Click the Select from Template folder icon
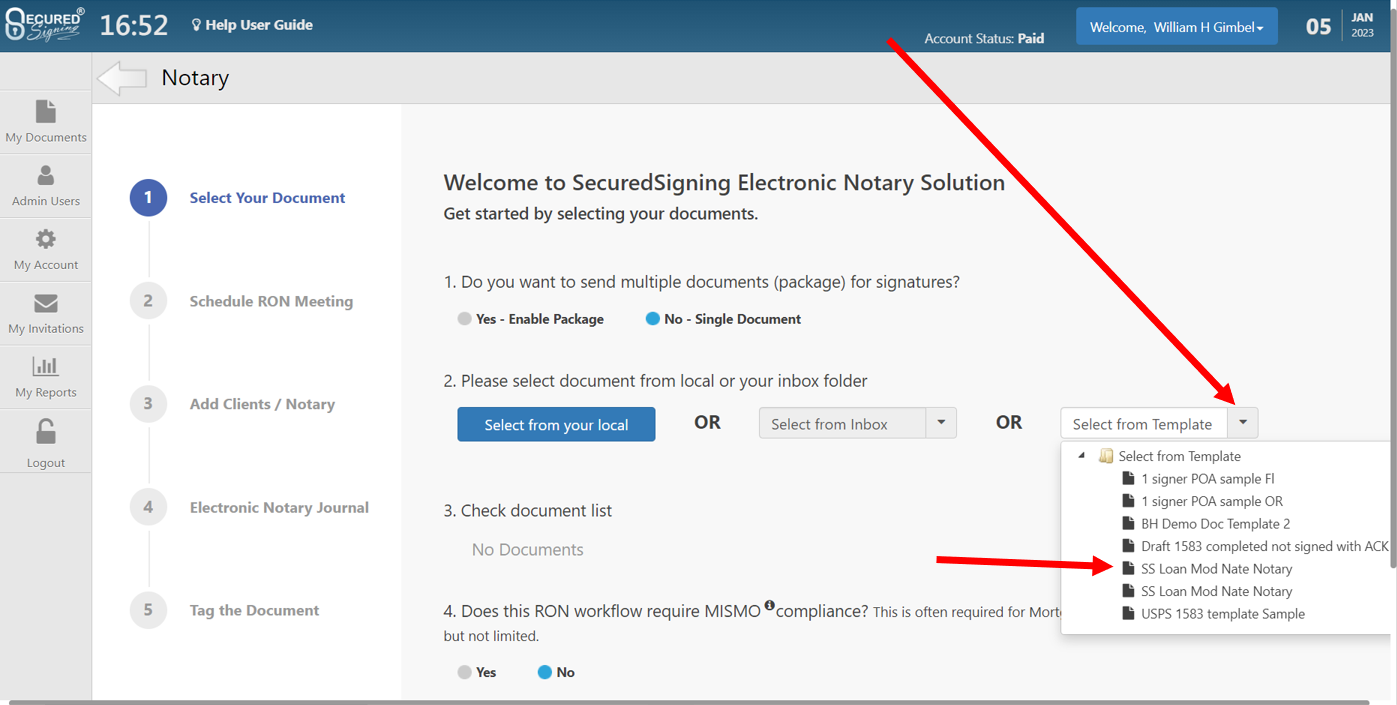 pos(1105,456)
